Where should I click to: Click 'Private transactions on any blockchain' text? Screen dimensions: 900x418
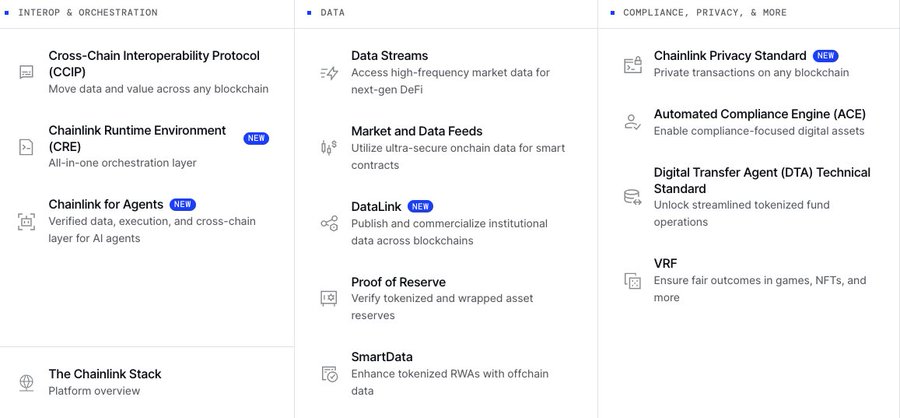tap(751, 73)
